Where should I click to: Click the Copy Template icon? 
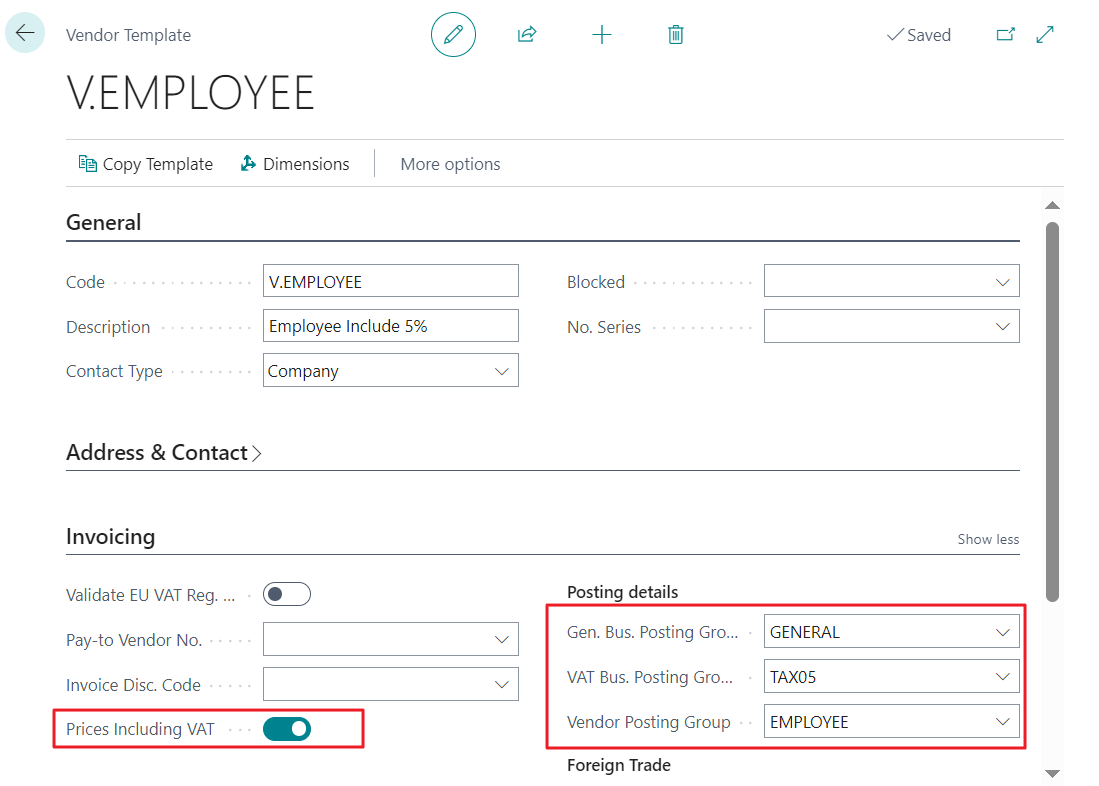tap(88, 163)
